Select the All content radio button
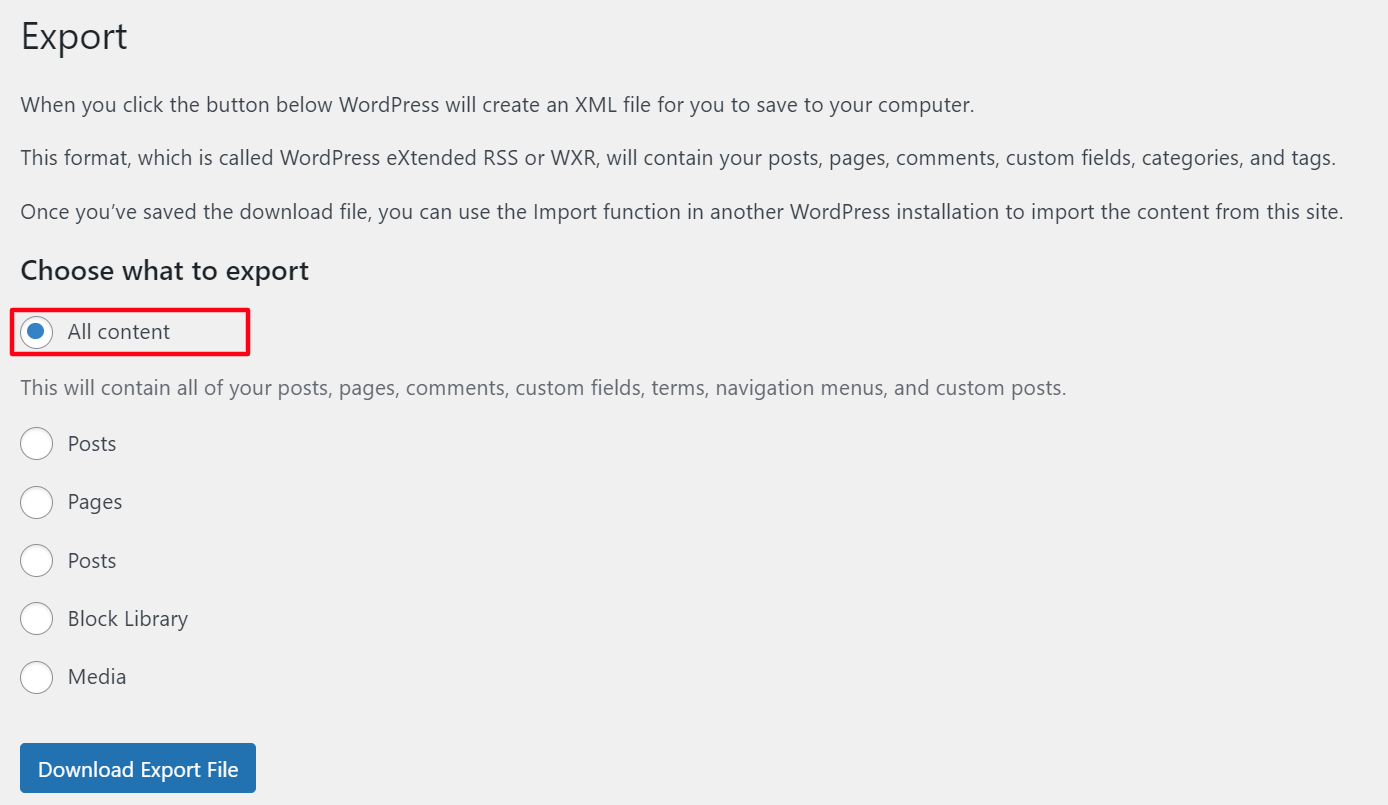The width and height of the screenshot is (1388, 805). 37,332
